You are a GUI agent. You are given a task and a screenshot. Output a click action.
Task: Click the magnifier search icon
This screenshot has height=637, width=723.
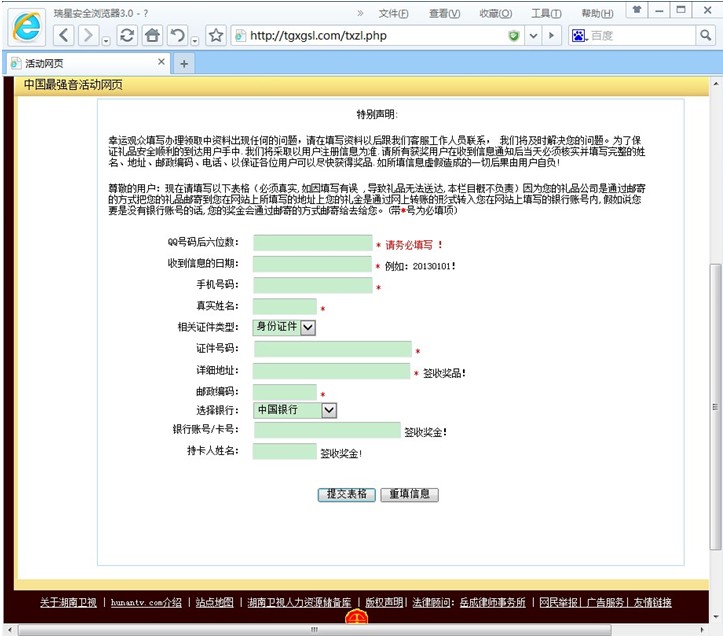point(705,35)
